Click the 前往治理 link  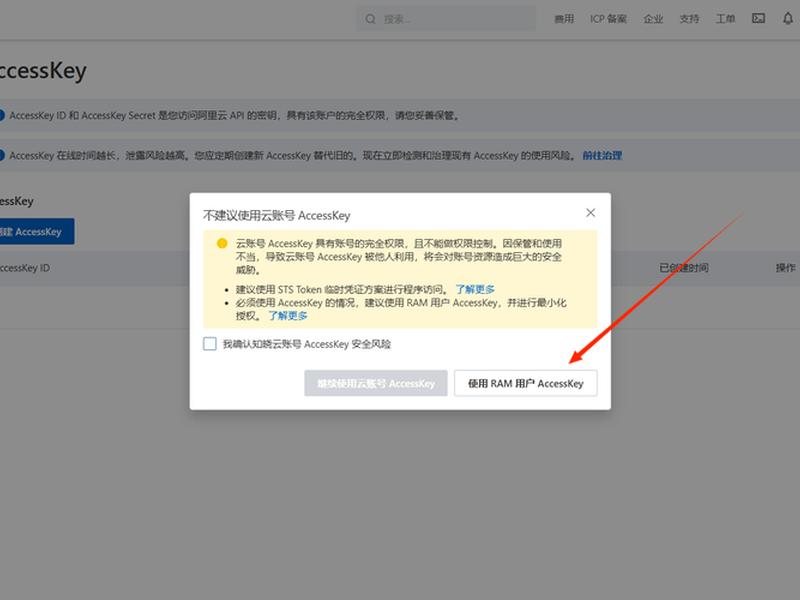(x=602, y=156)
